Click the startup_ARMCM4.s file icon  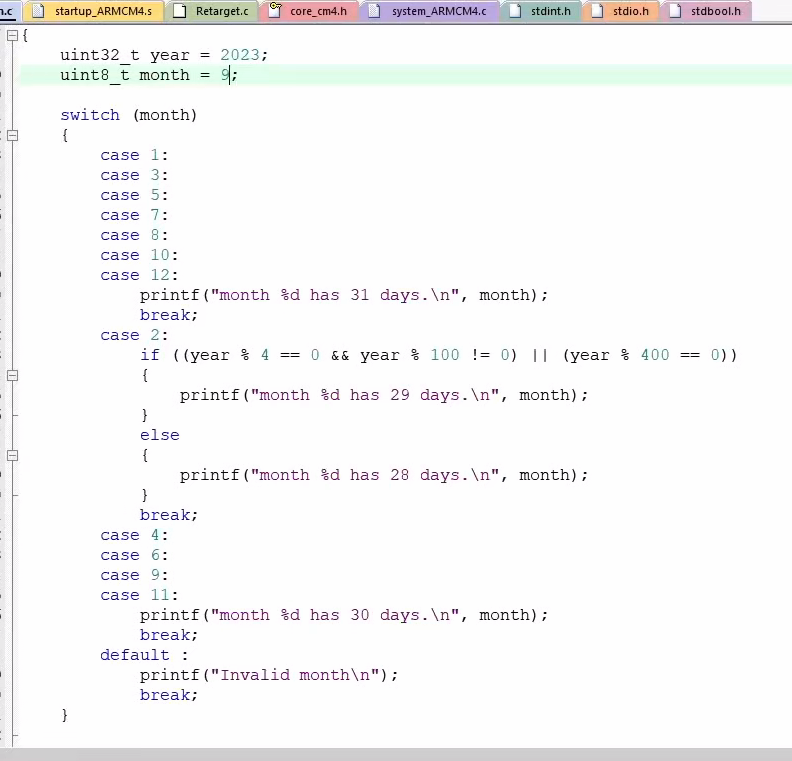point(38,11)
